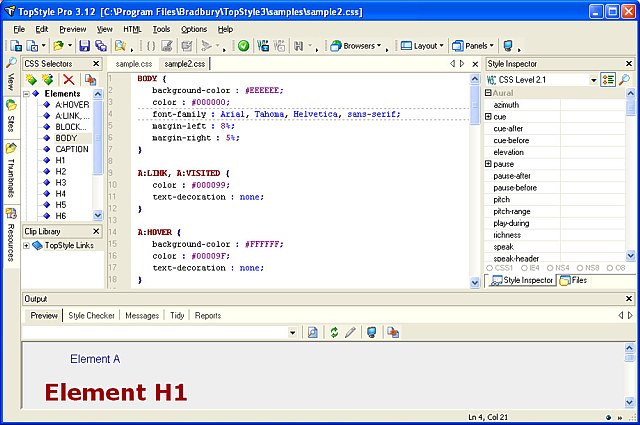Click the first New Selector icon in CSS Selectors
Viewport: 640px width, 425px height.
pyautogui.click(x=31, y=80)
